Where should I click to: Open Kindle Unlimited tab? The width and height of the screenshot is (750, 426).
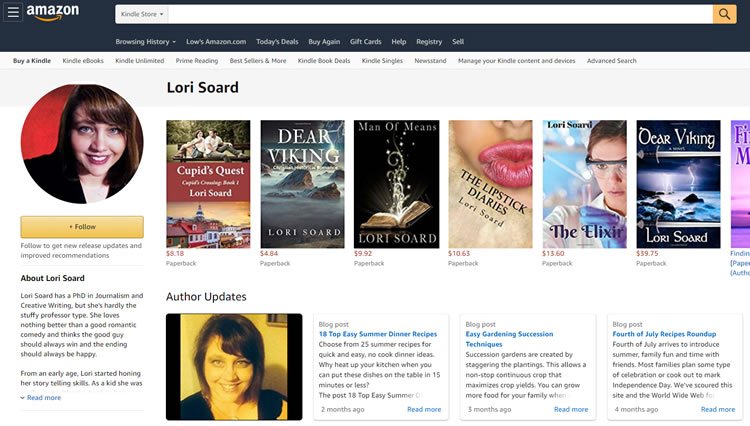pos(140,61)
